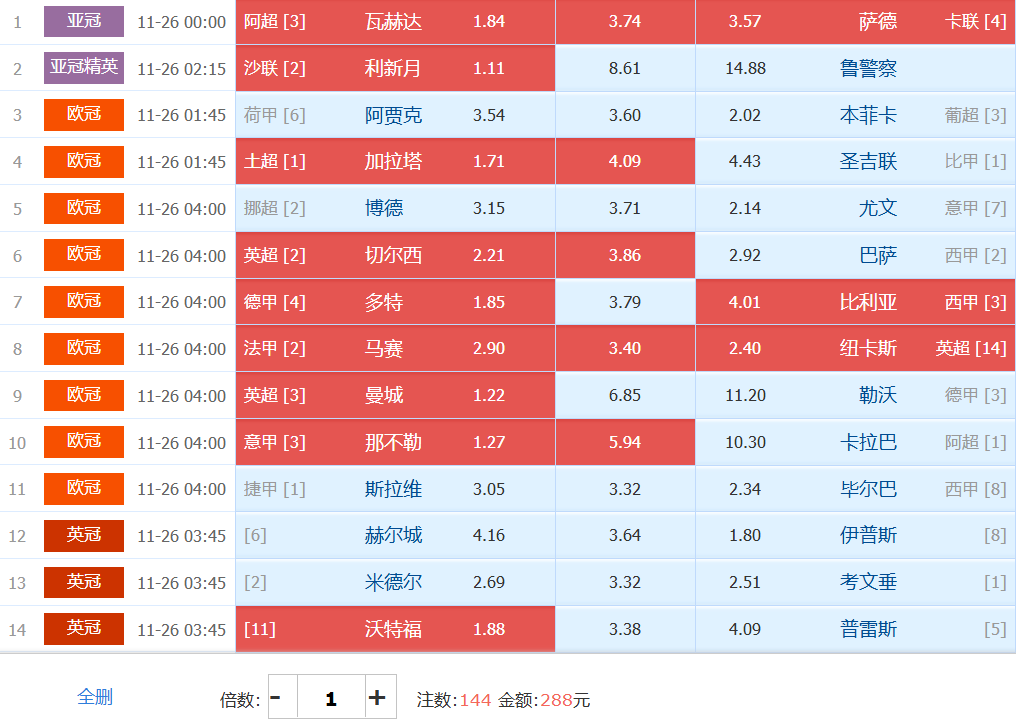1016x720 pixels.
Task: Select home win 赫尔城 at odds 4.16
Action: pyautogui.click(x=395, y=535)
